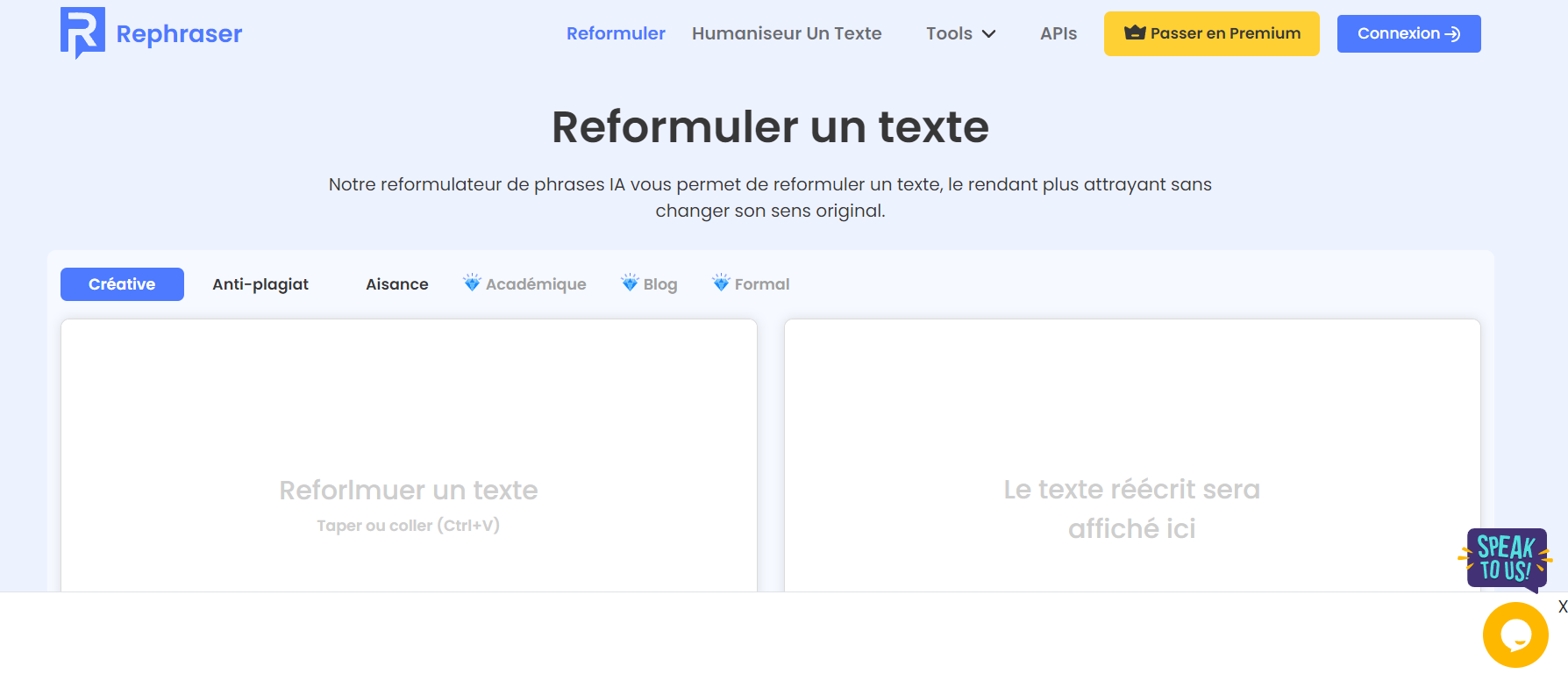Choose the premium Blog mode
The width and height of the screenshot is (1568, 681).
pyautogui.click(x=649, y=283)
